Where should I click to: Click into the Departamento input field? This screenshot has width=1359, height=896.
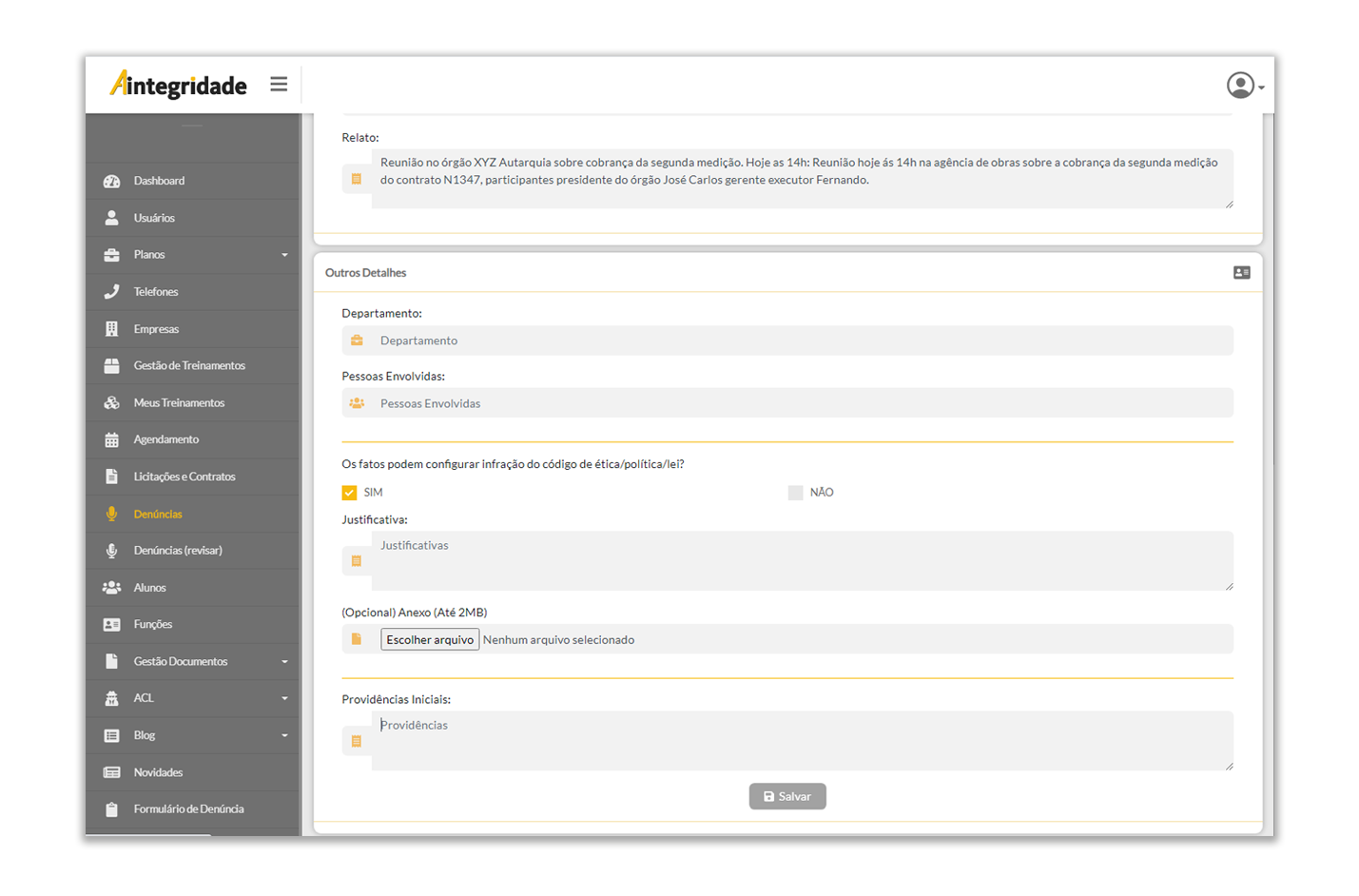click(x=802, y=341)
